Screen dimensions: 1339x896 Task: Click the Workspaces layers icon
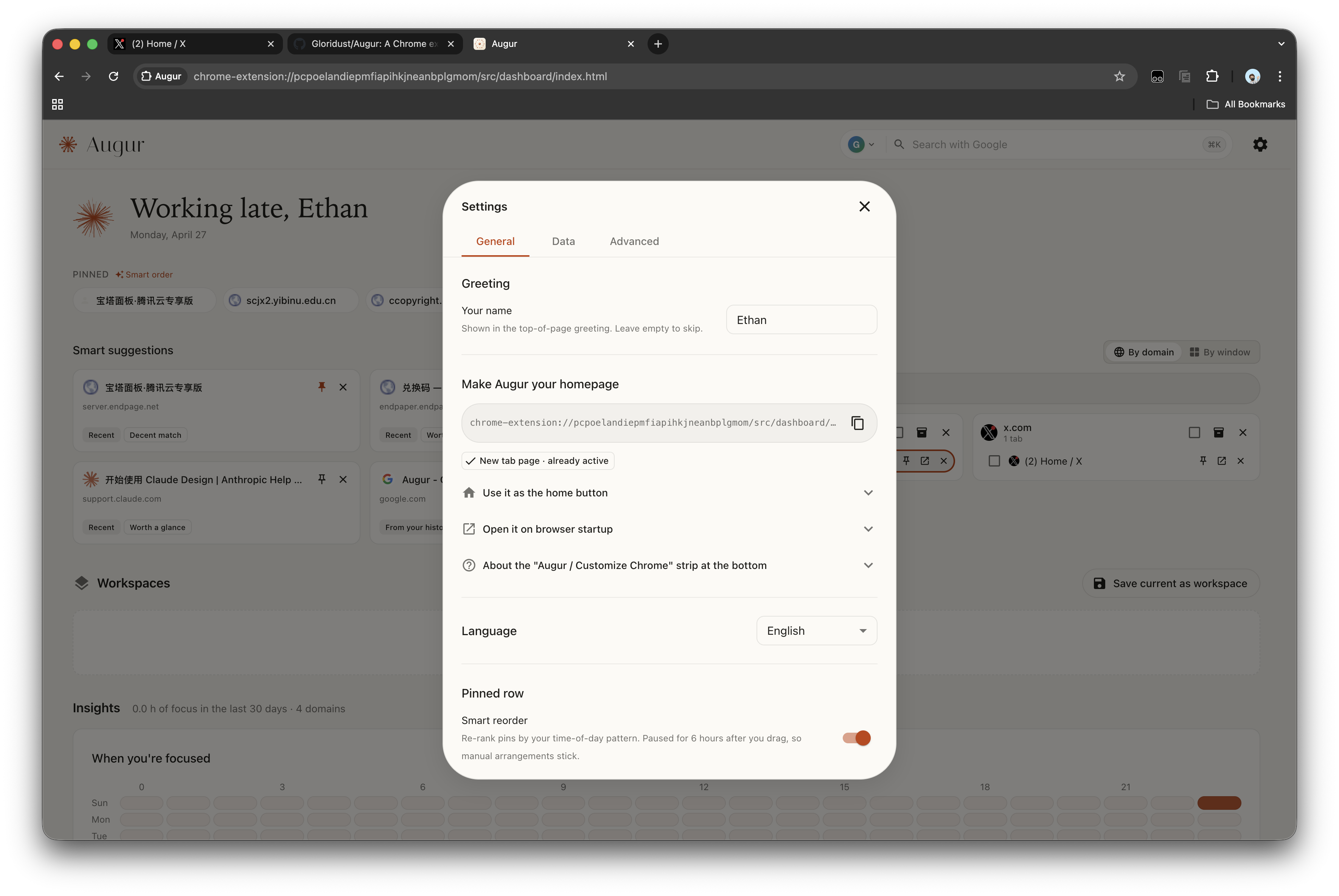point(82,583)
